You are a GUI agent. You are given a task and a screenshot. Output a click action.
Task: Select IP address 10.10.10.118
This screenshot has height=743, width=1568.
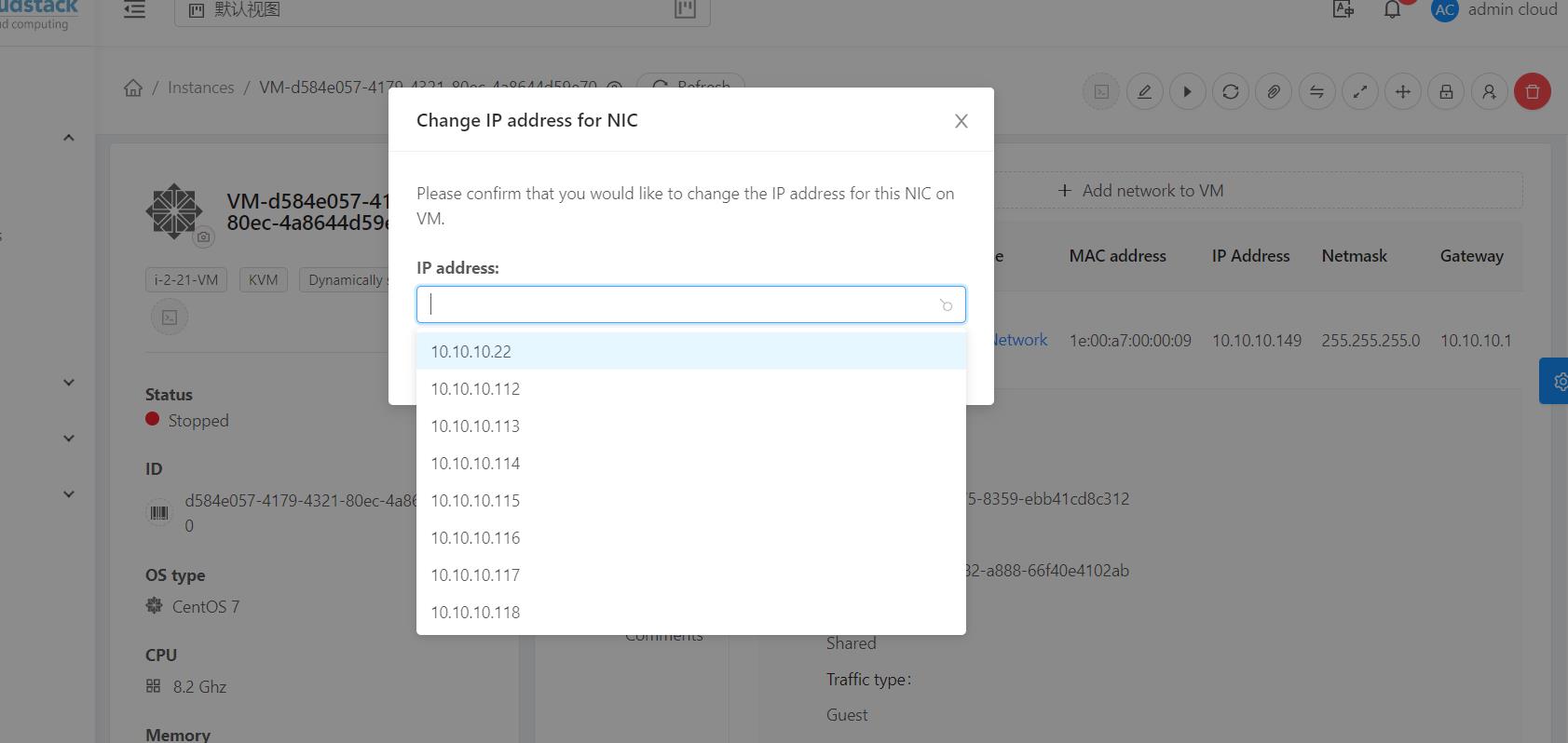[690, 612]
